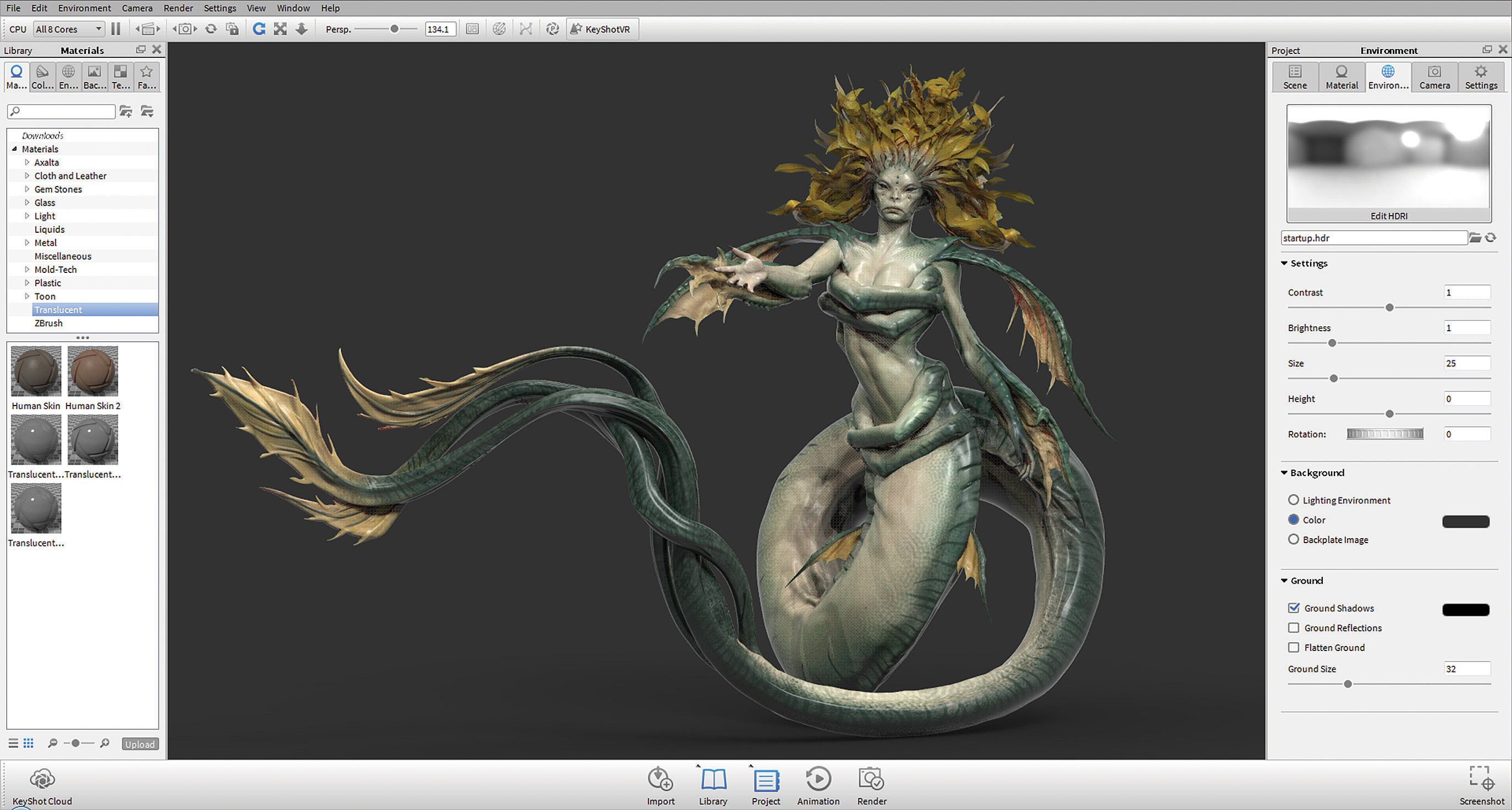Open KeyShot Cloud

(x=42, y=786)
